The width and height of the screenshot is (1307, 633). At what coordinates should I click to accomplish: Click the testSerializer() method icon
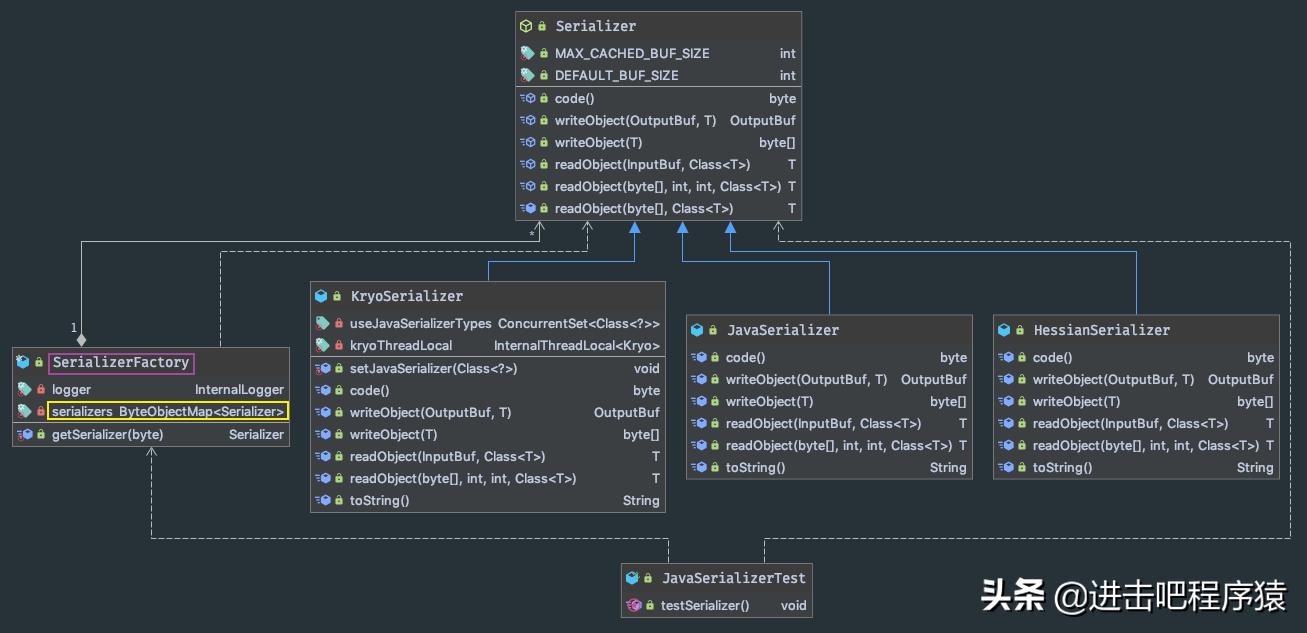(x=632, y=605)
